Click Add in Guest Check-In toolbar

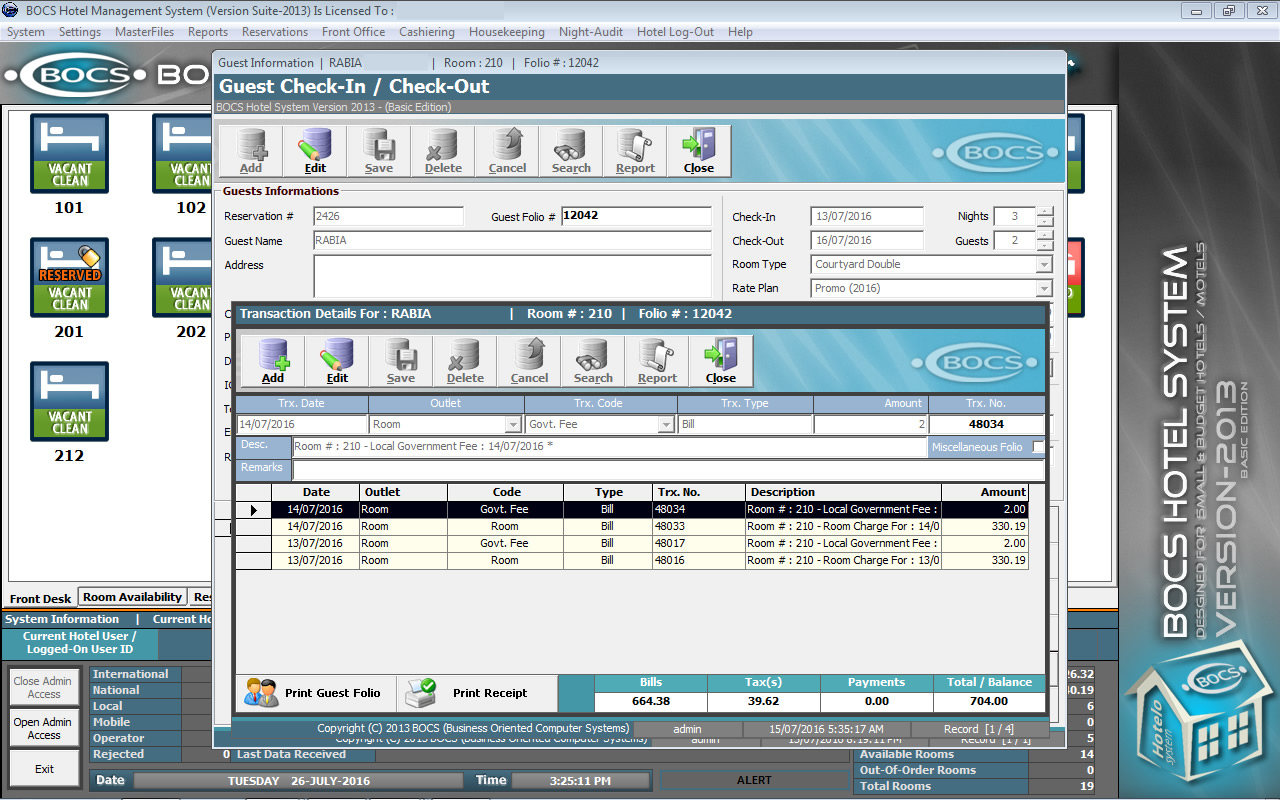click(x=251, y=151)
